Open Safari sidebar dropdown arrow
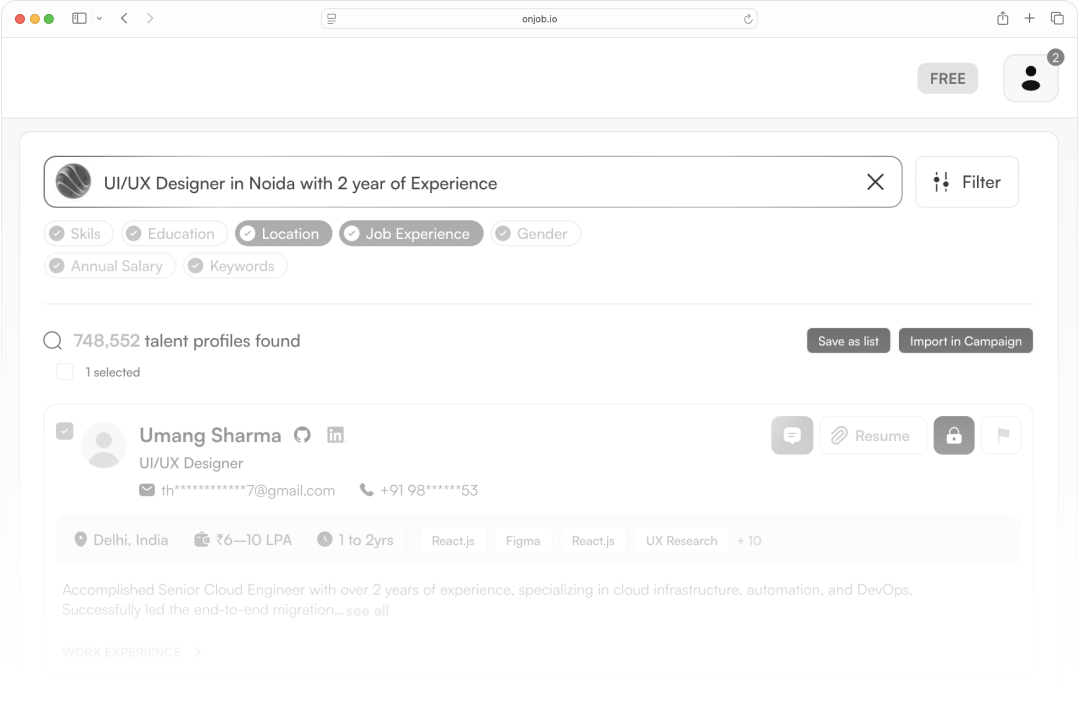Image resolution: width=1081 pixels, height=702 pixels. click(x=99, y=18)
